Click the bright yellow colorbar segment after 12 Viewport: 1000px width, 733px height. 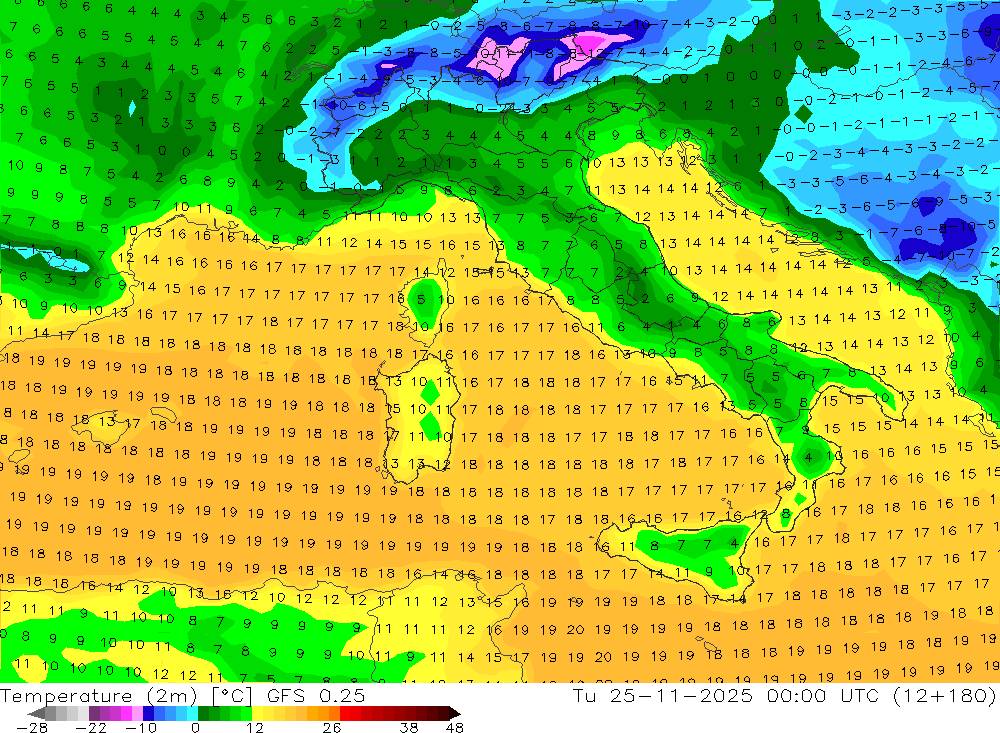point(258,714)
